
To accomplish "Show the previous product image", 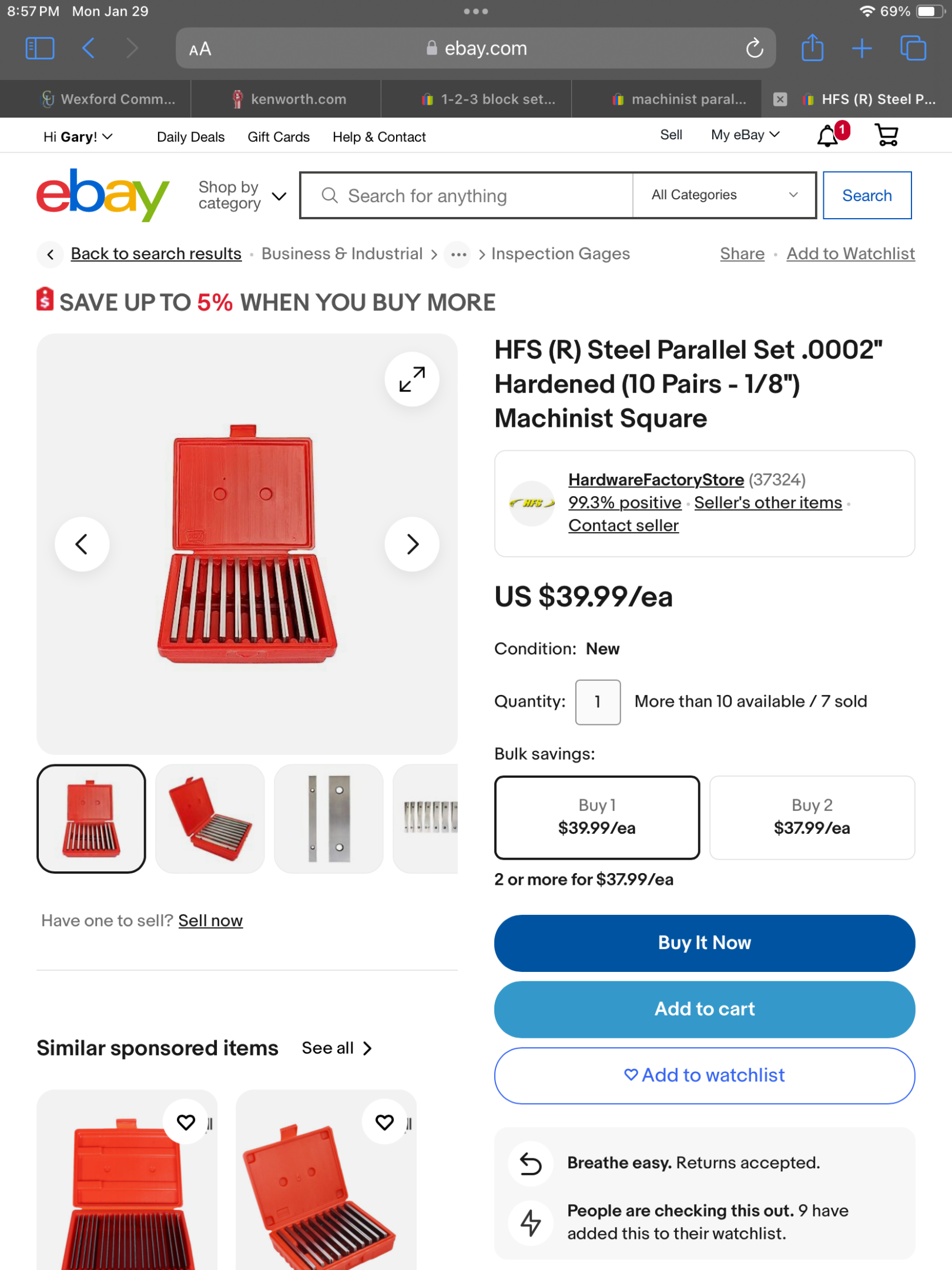I will (82, 544).
